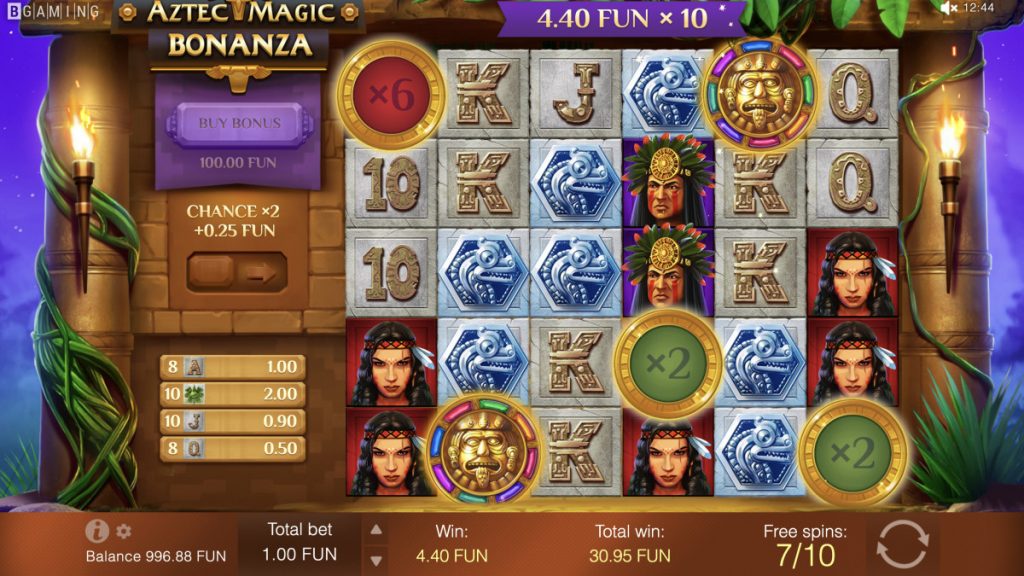Screen dimensions: 1024x576
Task: Click the golden Aztec mask scatter in bottom row
Action: [483, 449]
